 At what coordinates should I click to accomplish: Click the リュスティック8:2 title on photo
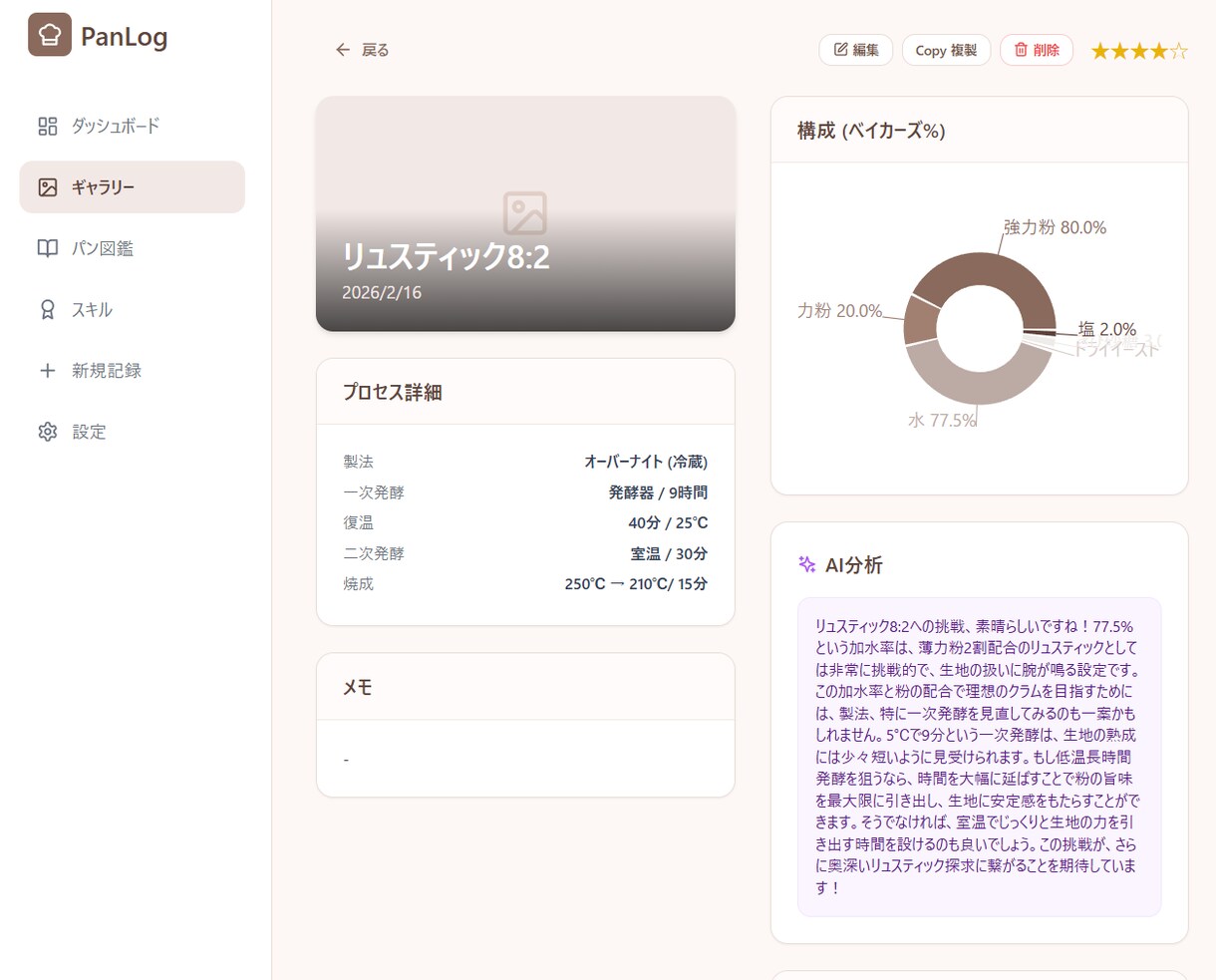click(x=446, y=257)
